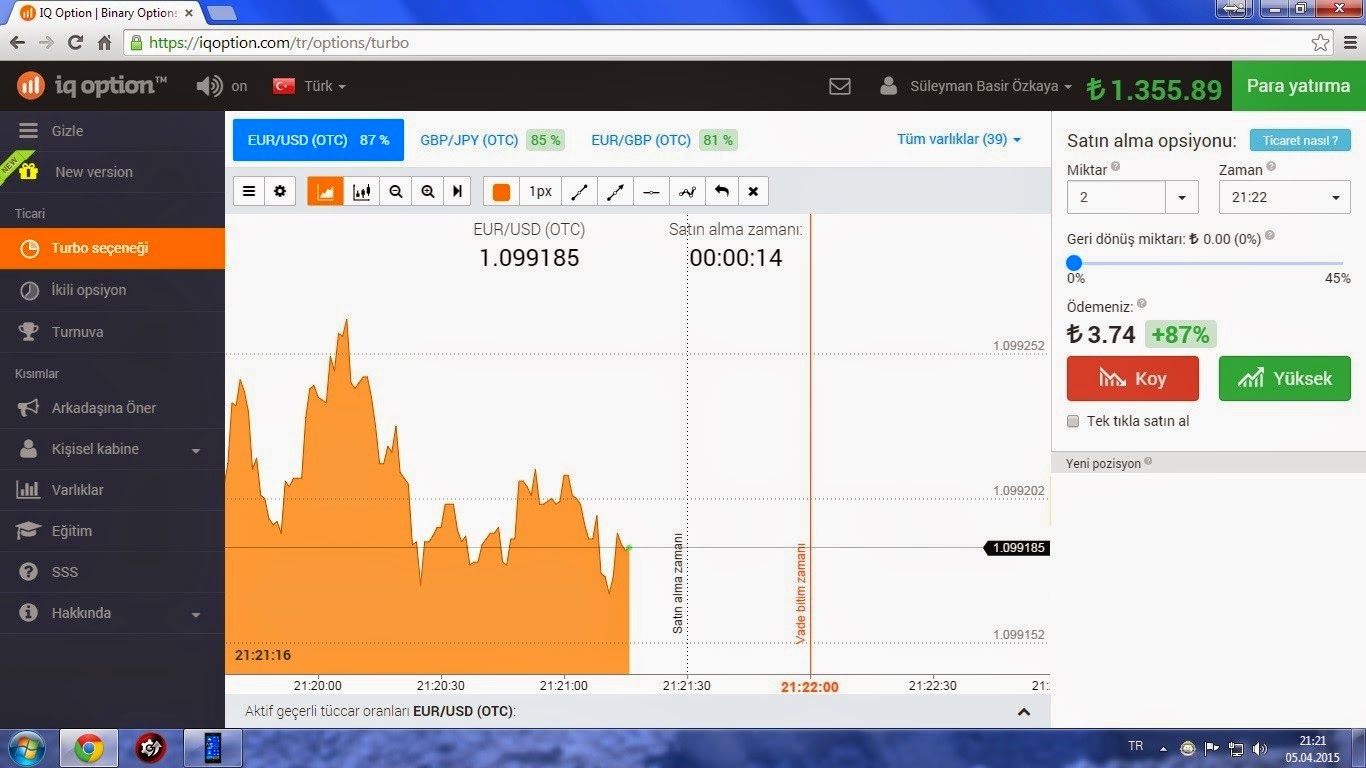Switch to candlestick chart type
The image size is (1366, 768).
pyautogui.click(x=361, y=191)
